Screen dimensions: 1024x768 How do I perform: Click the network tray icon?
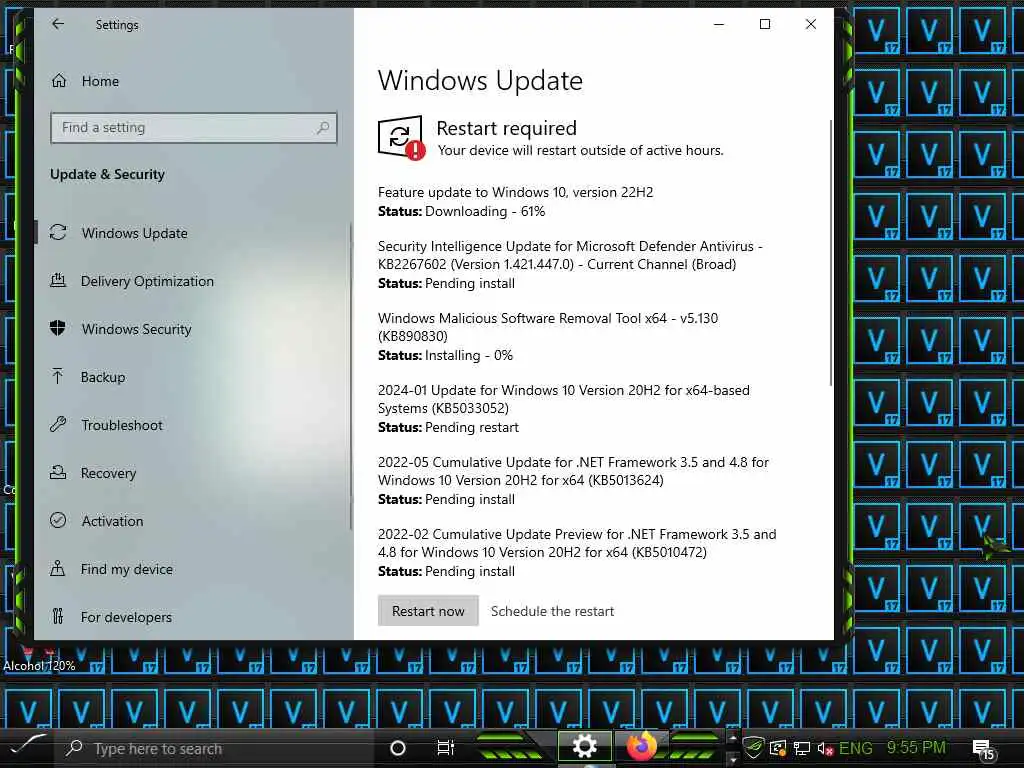pyautogui.click(x=801, y=748)
